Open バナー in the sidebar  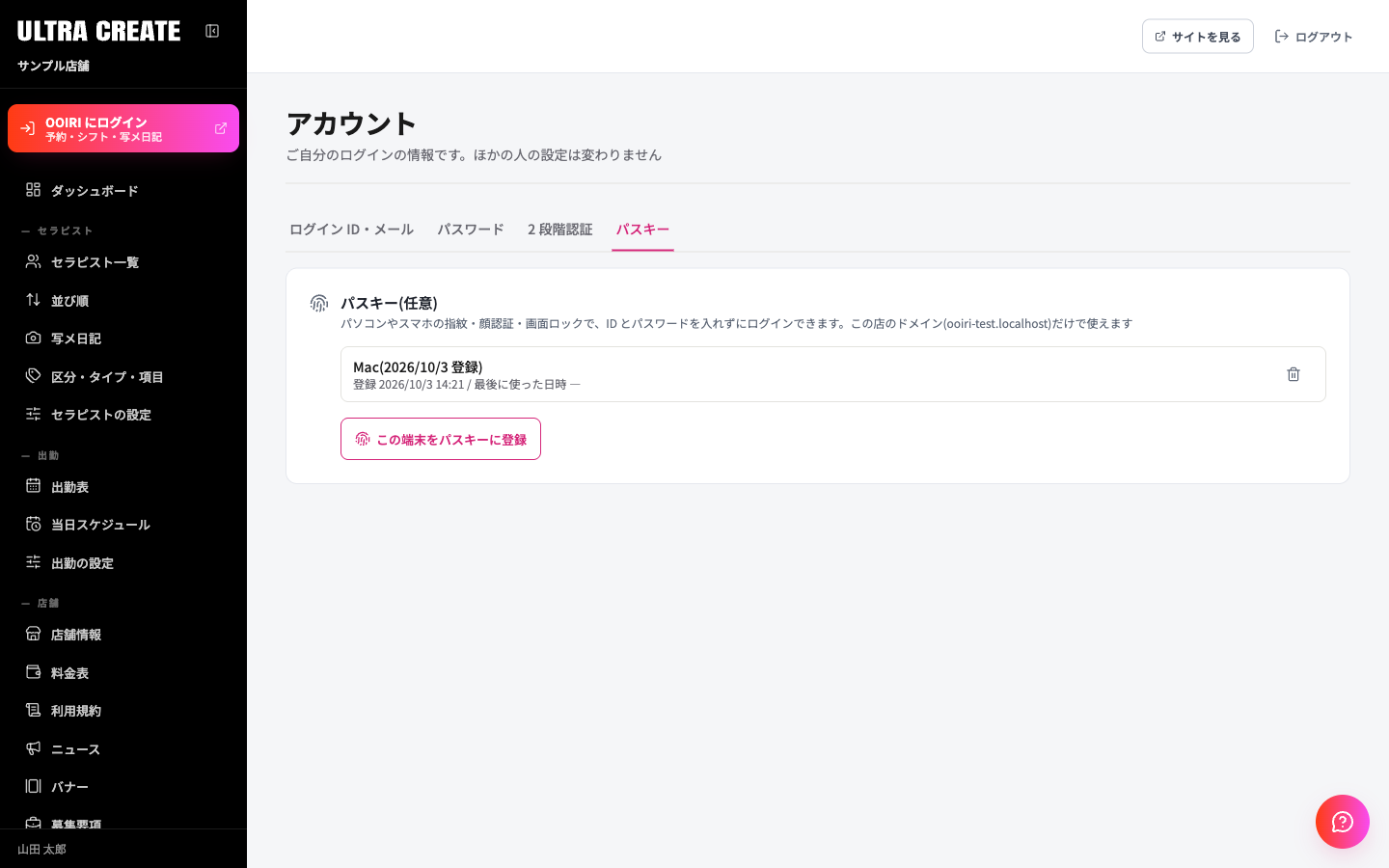coord(123,787)
